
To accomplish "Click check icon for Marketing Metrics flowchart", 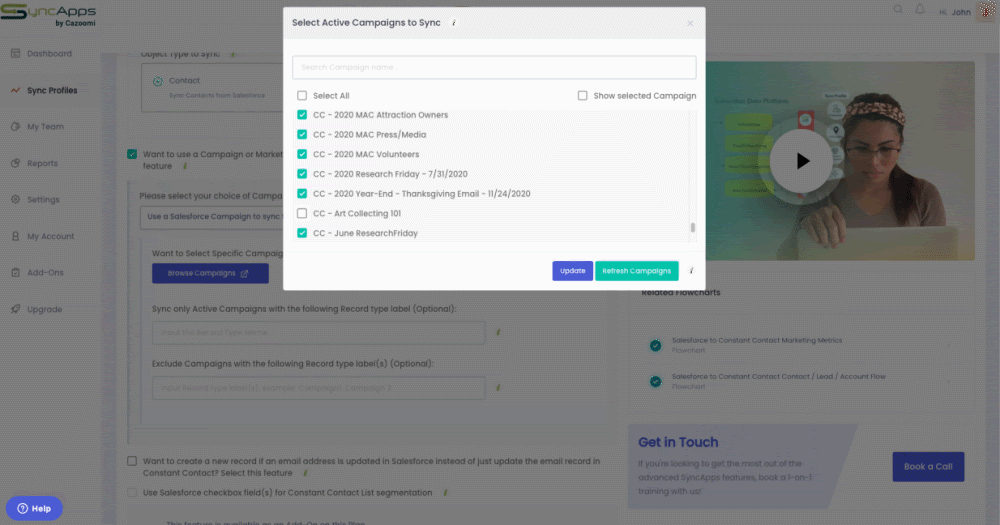I will pyautogui.click(x=656, y=345).
